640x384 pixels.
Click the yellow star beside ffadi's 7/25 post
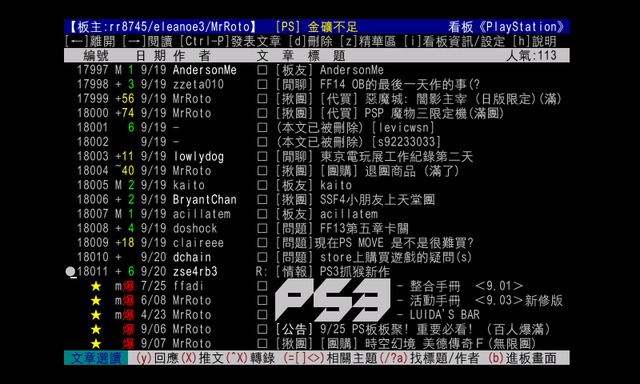(96, 286)
